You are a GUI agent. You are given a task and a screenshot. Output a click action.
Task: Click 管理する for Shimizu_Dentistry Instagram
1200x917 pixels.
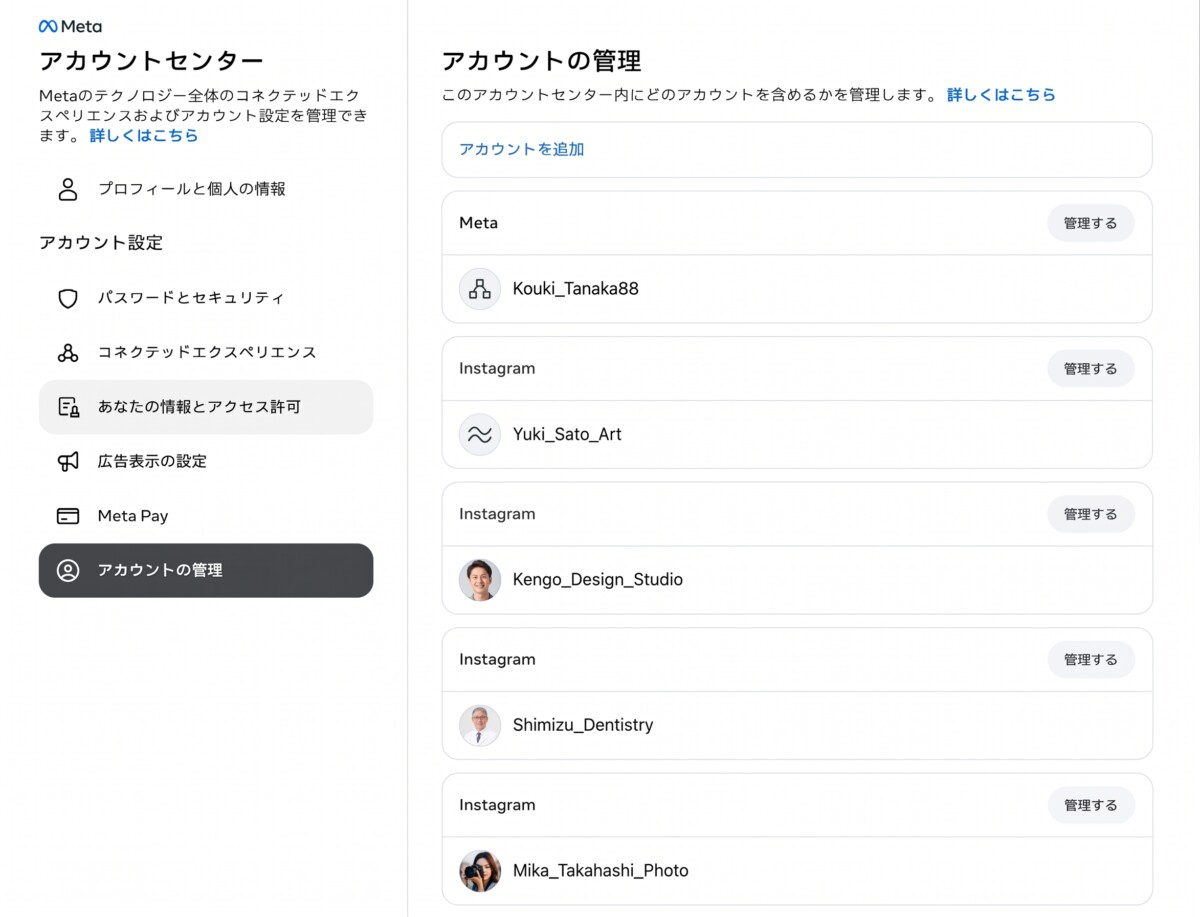tap(1091, 659)
